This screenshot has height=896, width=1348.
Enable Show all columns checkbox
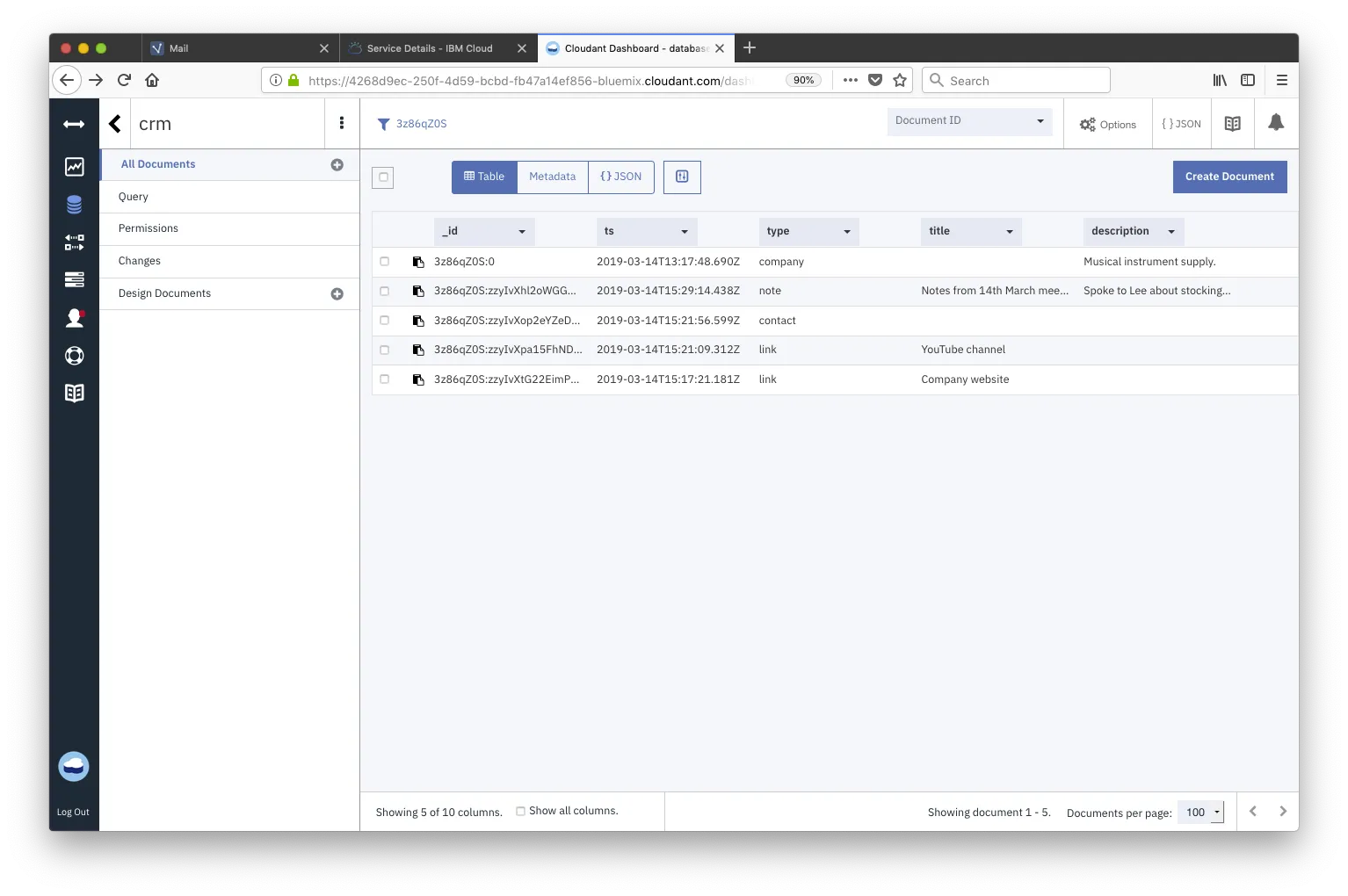tap(520, 812)
